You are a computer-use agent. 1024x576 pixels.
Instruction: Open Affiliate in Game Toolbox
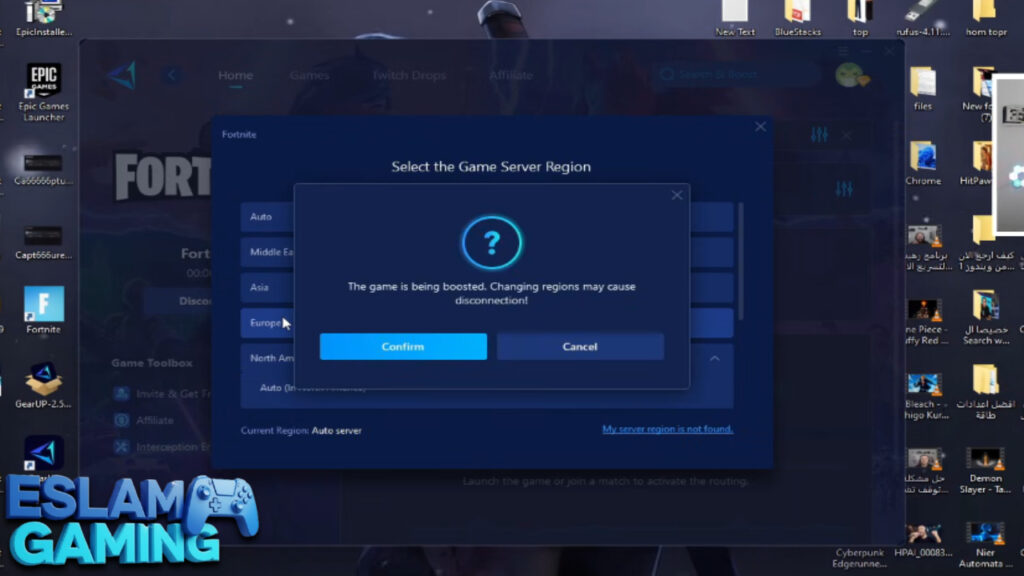click(x=144, y=420)
